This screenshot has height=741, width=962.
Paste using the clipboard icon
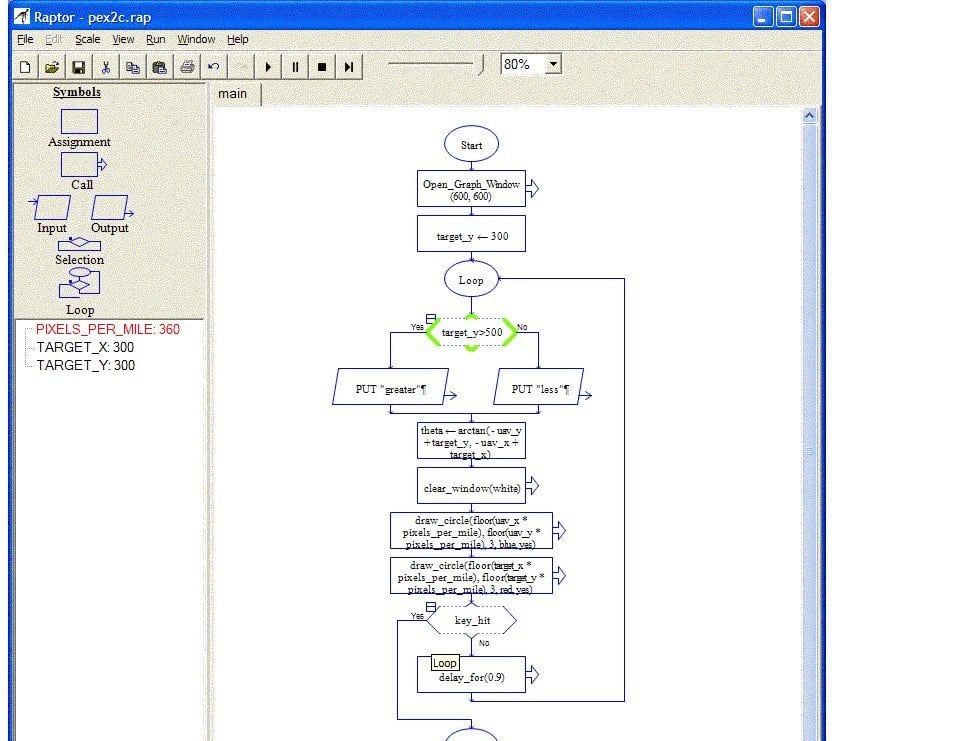(160, 67)
